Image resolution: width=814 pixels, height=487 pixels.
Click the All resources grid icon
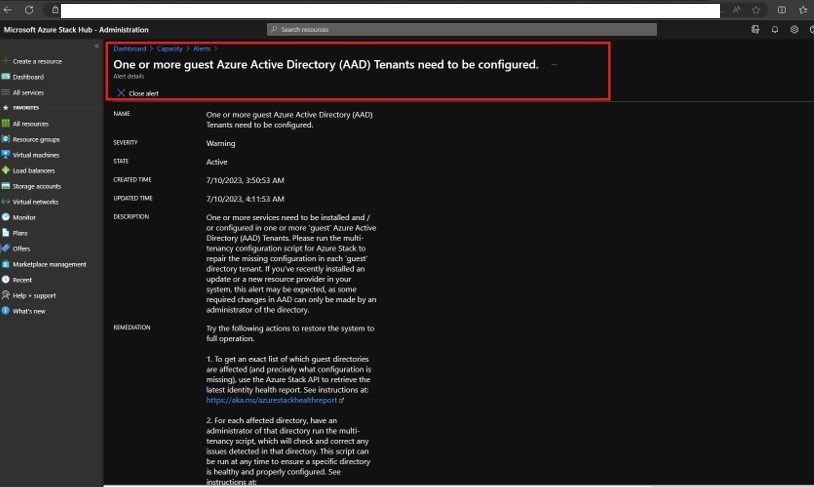(x=6, y=124)
